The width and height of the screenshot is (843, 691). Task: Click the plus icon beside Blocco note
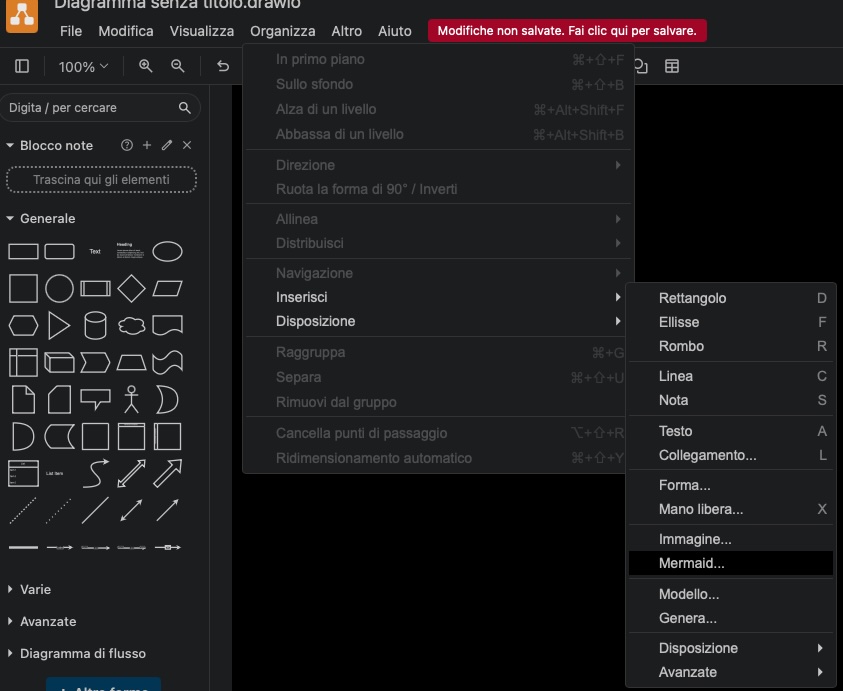147,145
